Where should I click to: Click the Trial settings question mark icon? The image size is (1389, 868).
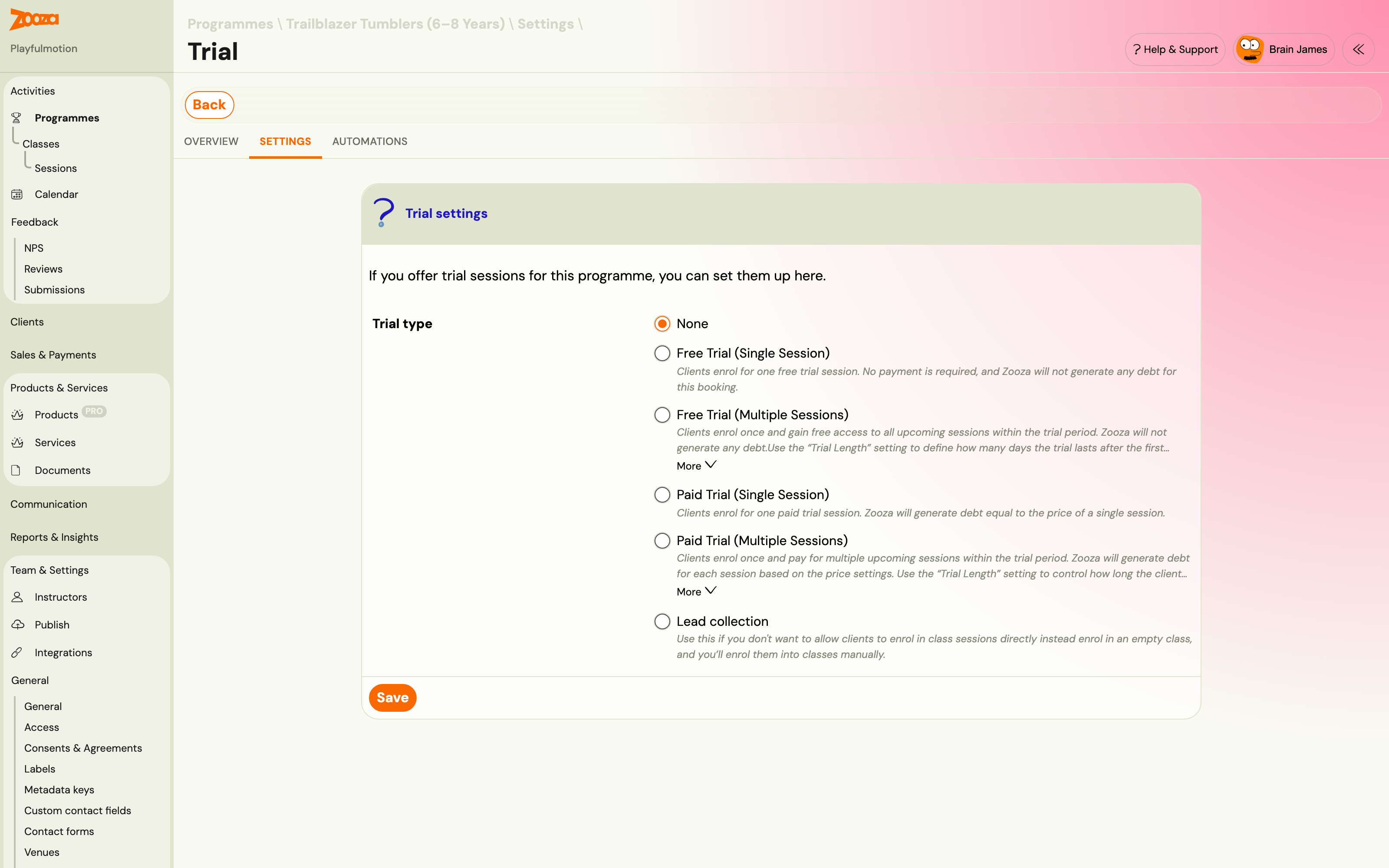pos(383,213)
